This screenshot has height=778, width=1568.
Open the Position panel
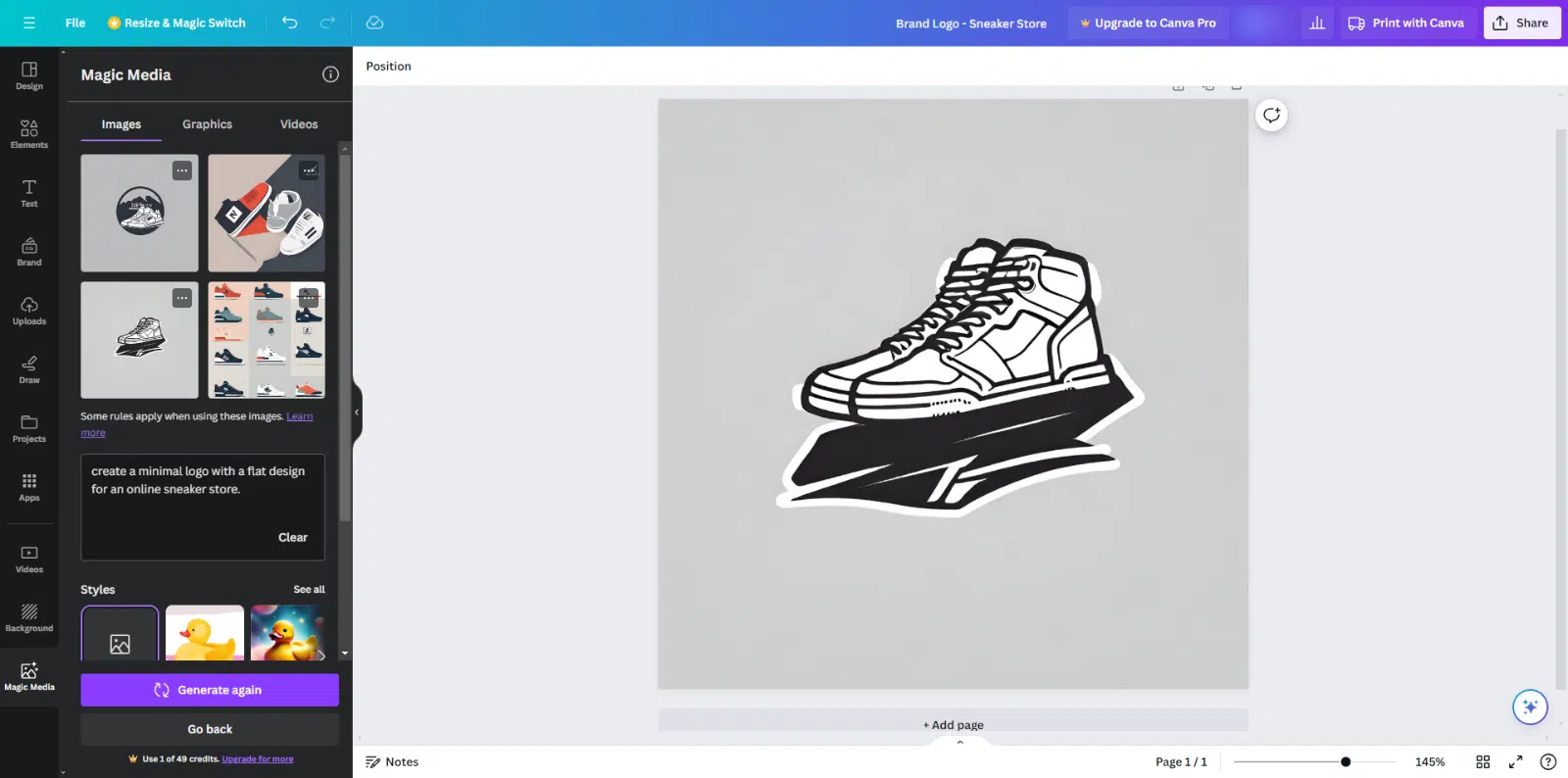tap(388, 67)
